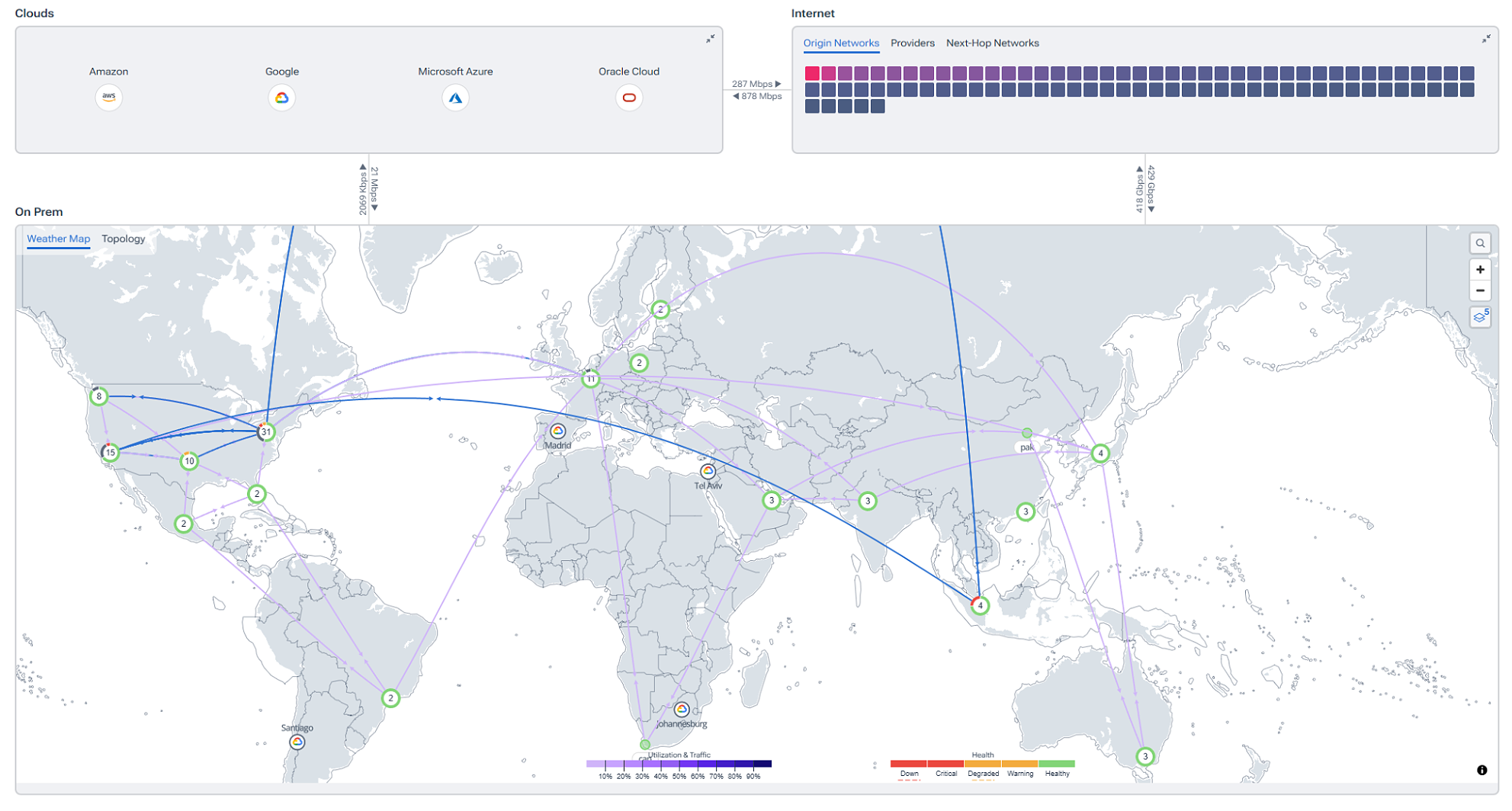Switch to the Origin Networks tab

841,43
